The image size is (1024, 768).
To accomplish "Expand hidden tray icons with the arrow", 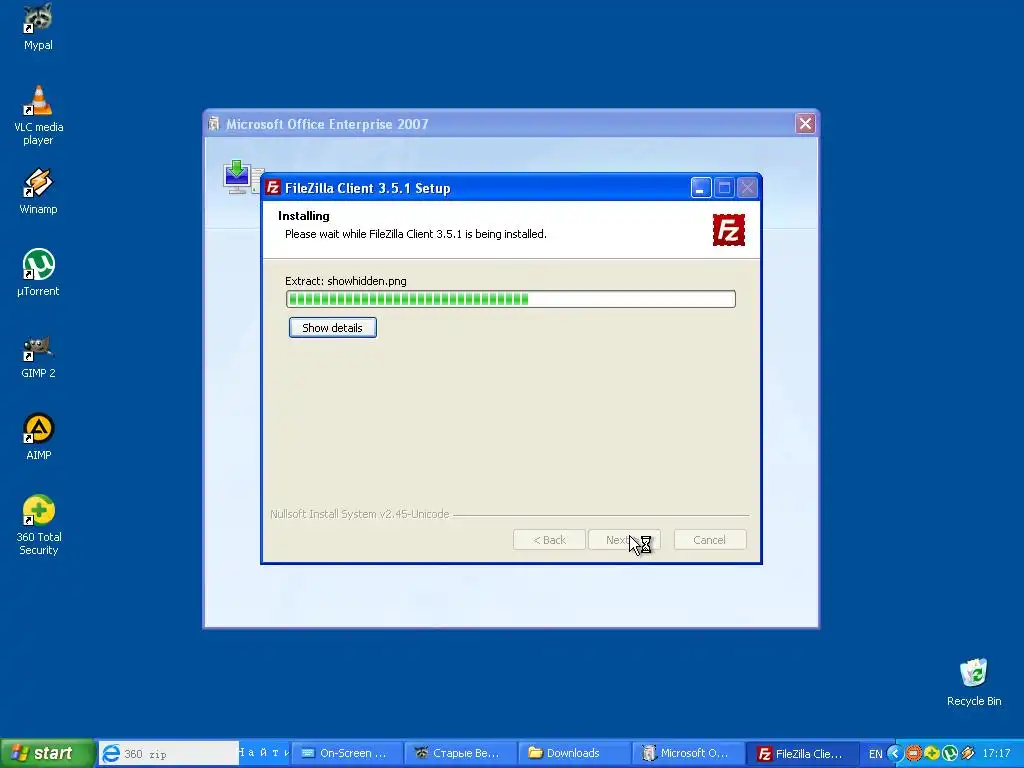I will pyautogui.click(x=895, y=754).
